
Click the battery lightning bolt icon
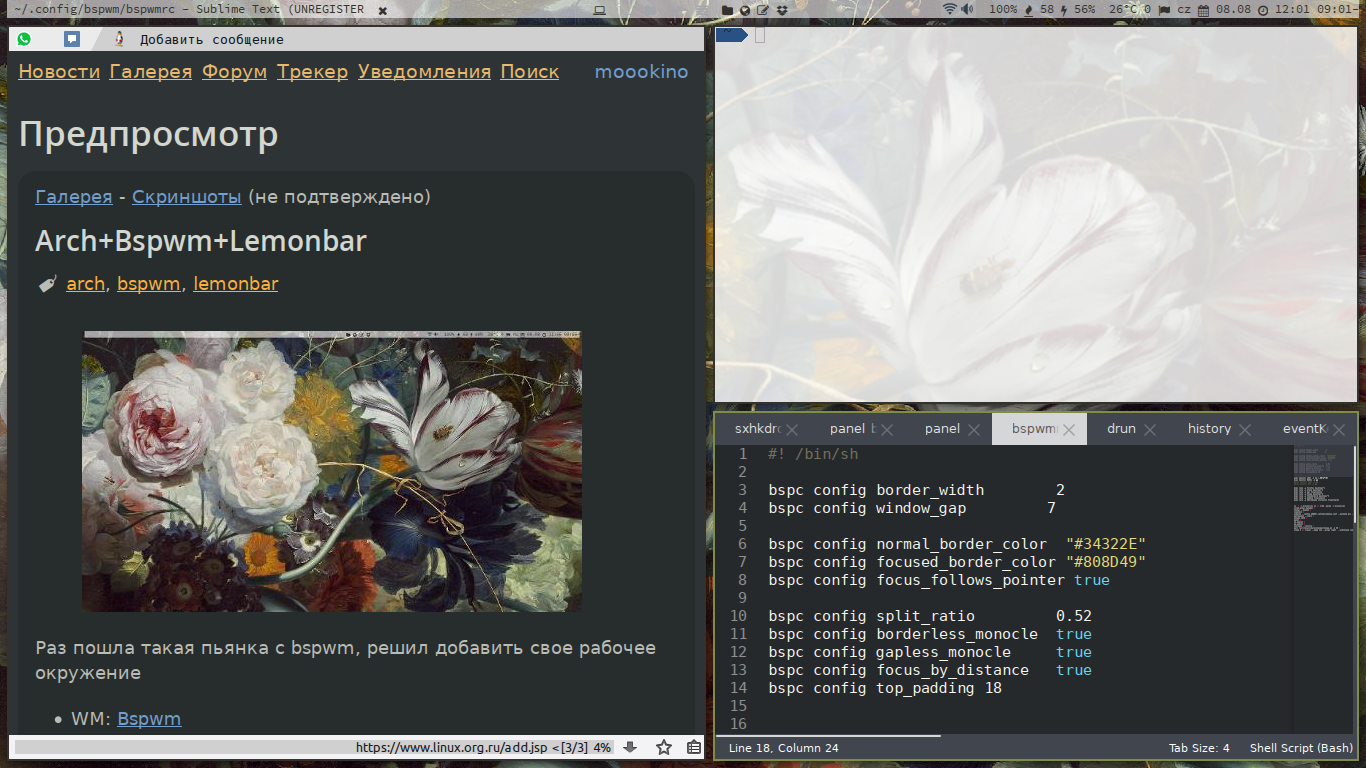1063,10
